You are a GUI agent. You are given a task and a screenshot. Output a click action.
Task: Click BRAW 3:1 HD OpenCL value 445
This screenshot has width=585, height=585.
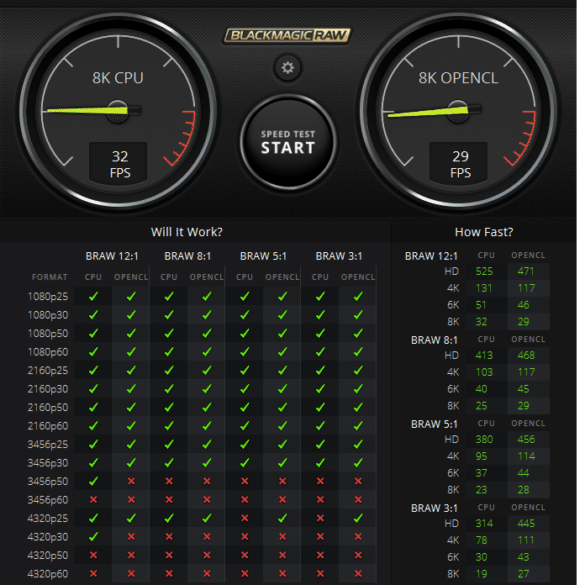click(x=526, y=523)
